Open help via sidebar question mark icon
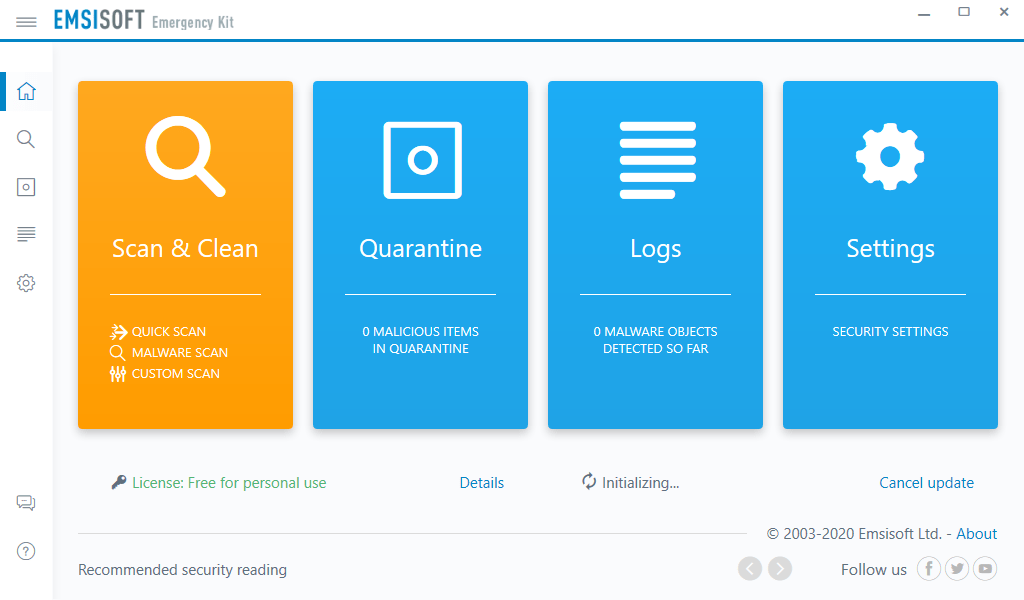The image size is (1024, 600). point(27,551)
